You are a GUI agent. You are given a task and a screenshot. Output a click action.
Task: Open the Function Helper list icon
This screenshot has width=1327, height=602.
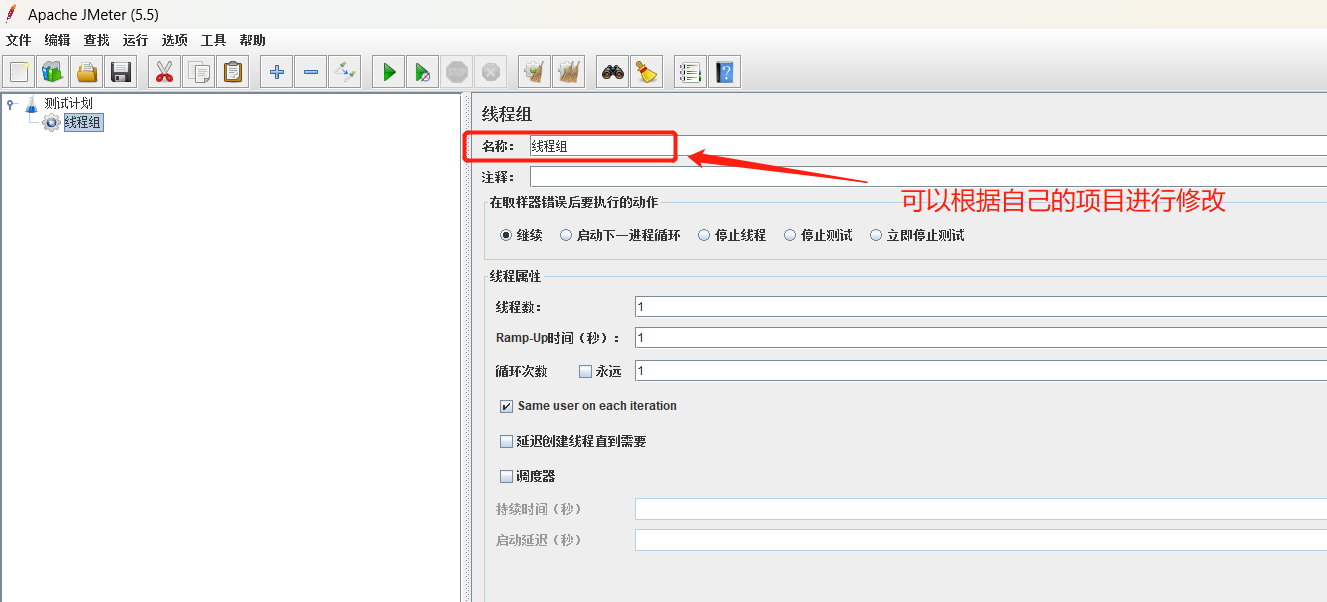[x=690, y=72]
